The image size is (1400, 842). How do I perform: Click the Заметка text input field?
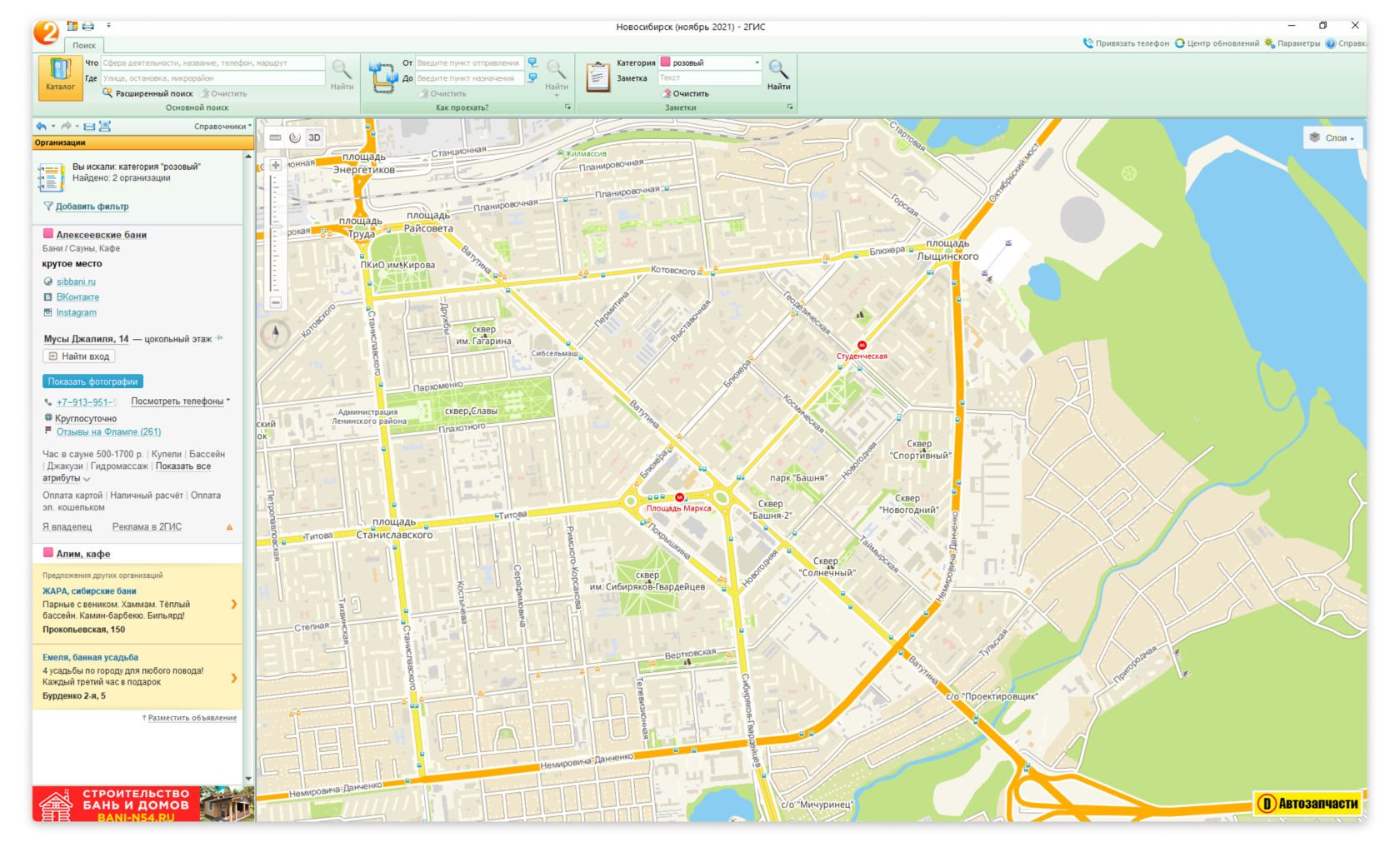[x=711, y=77]
